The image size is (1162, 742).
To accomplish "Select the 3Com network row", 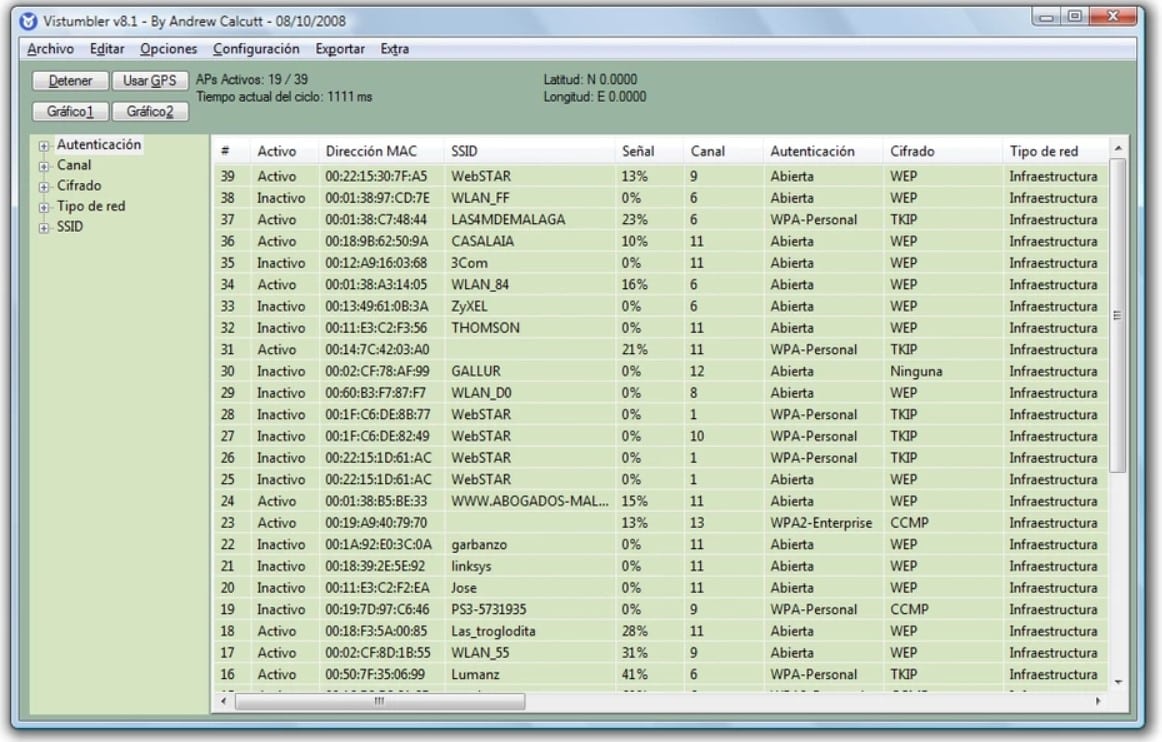I will pyautogui.click(x=661, y=262).
